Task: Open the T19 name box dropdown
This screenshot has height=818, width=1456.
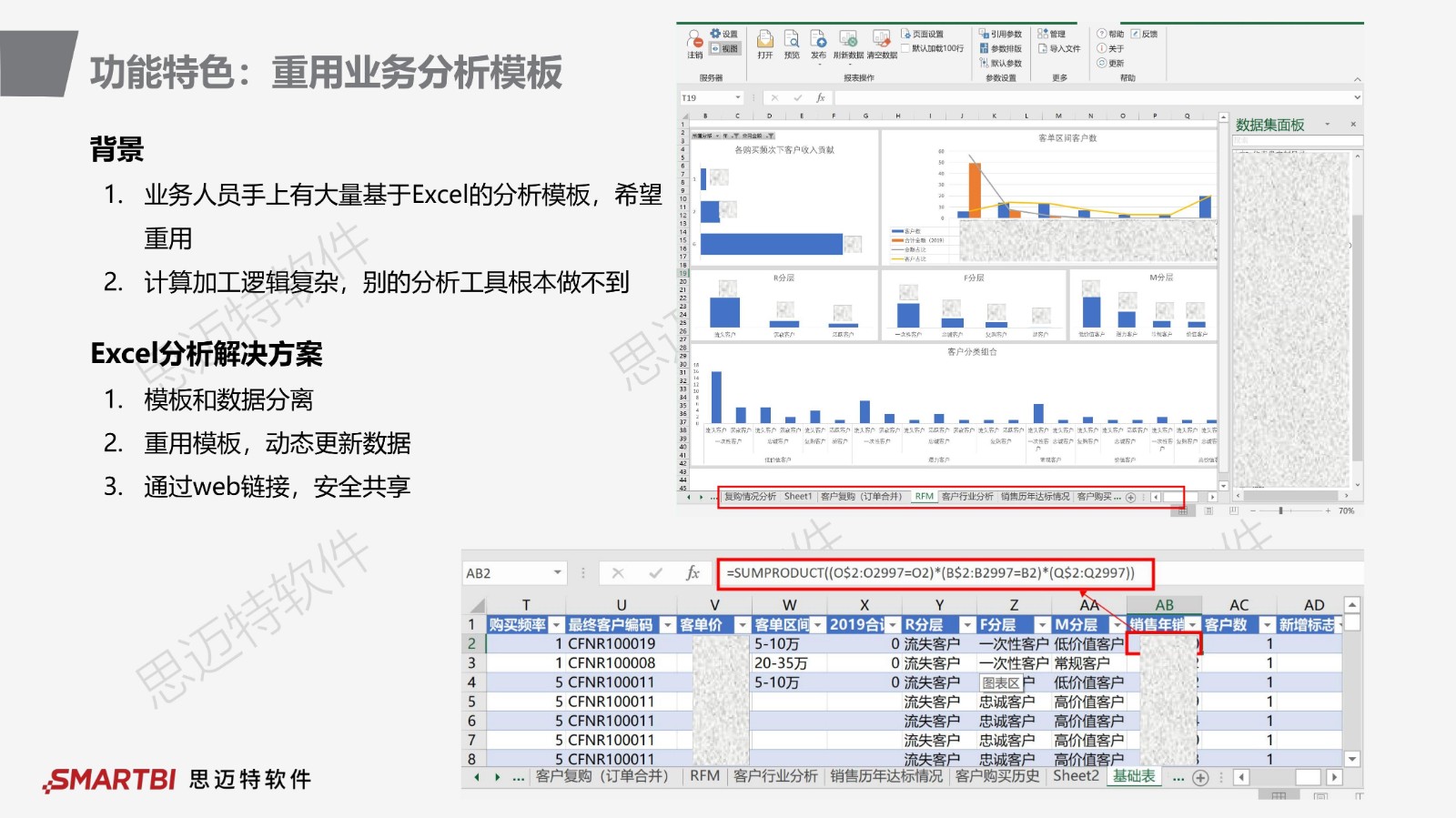Action: [738, 97]
